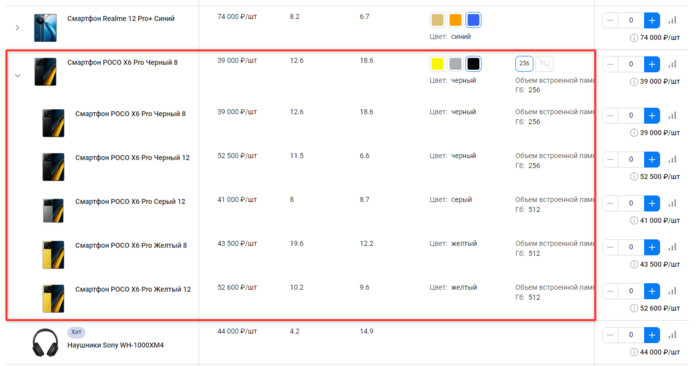Click info icon beside 41 000 ₽/шт
The image size is (697, 366).
(x=634, y=221)
